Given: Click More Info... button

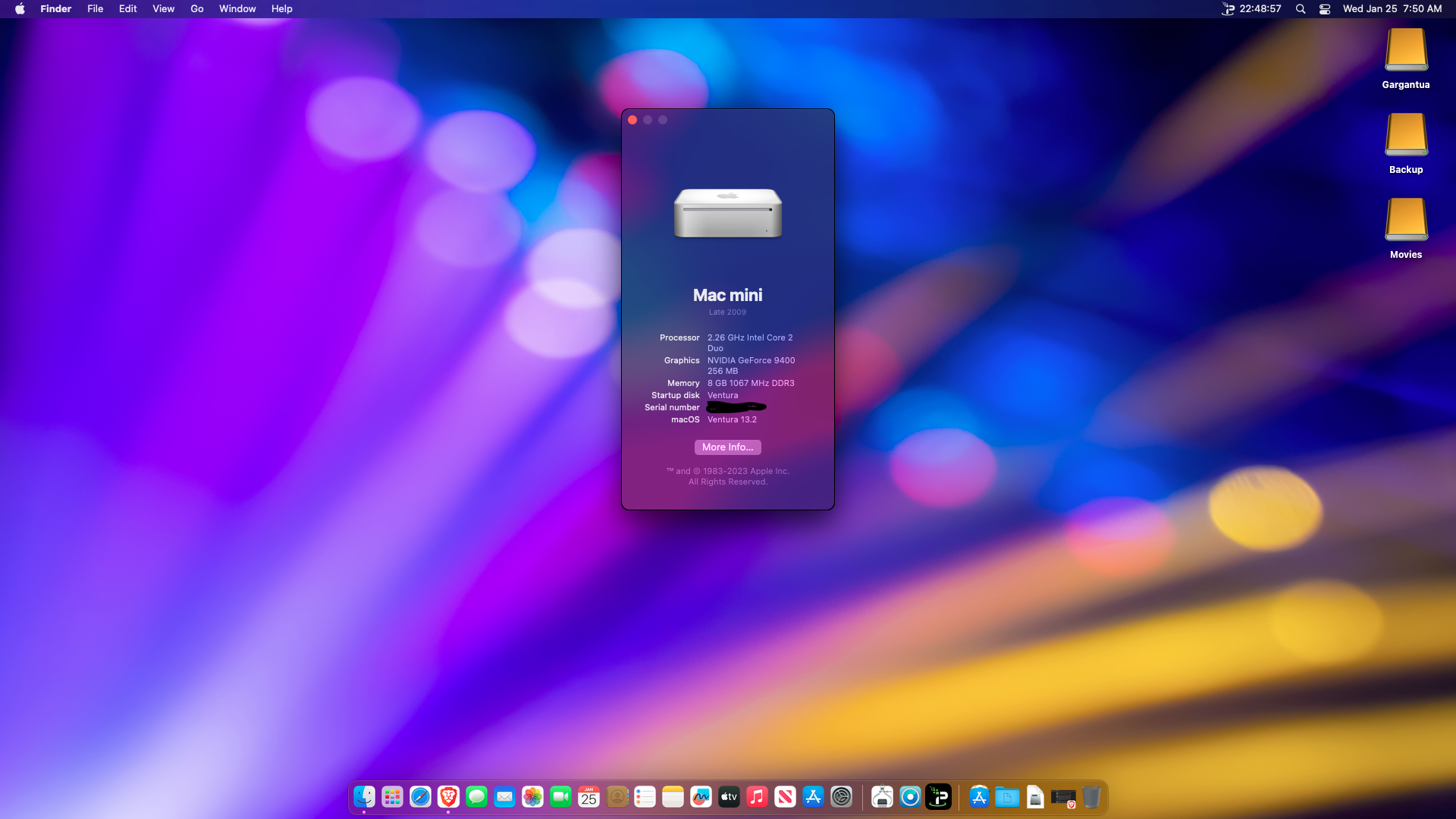Looking at the screenshot, I should coord(728,447).
